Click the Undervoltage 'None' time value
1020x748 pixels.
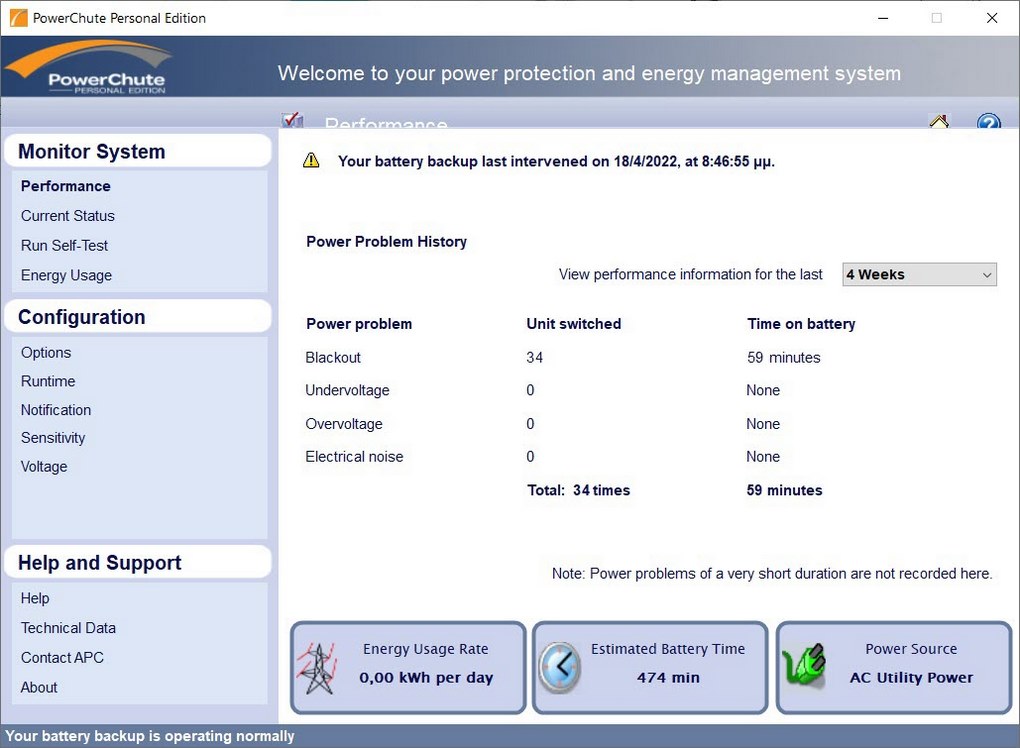[x=763, y=390]
